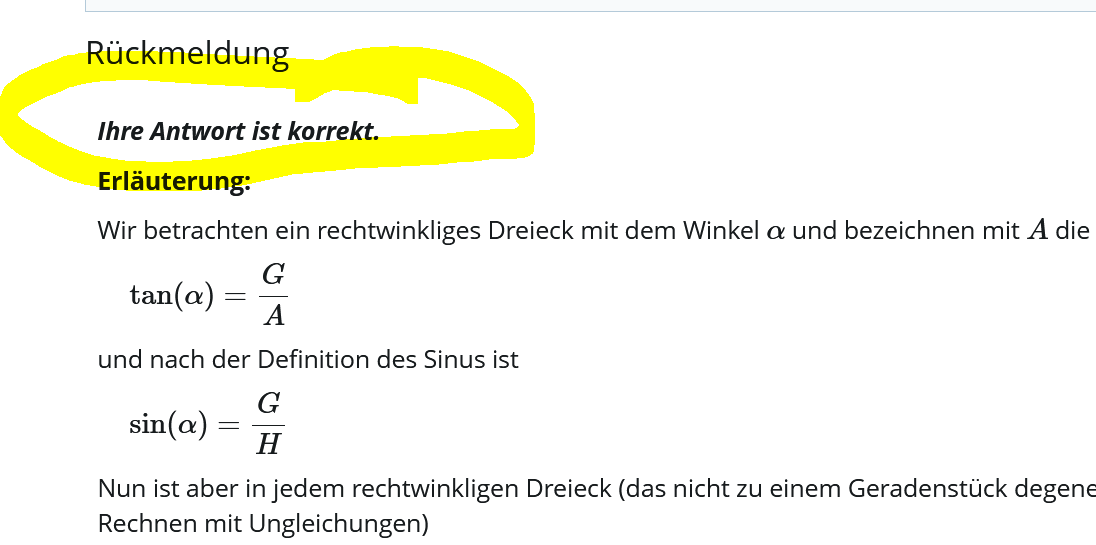The height and width of the screenshot is (545, 1096).
Task: Click the sin(α) term in the formula
Action: pyautogui.click(x=167, y=424)
